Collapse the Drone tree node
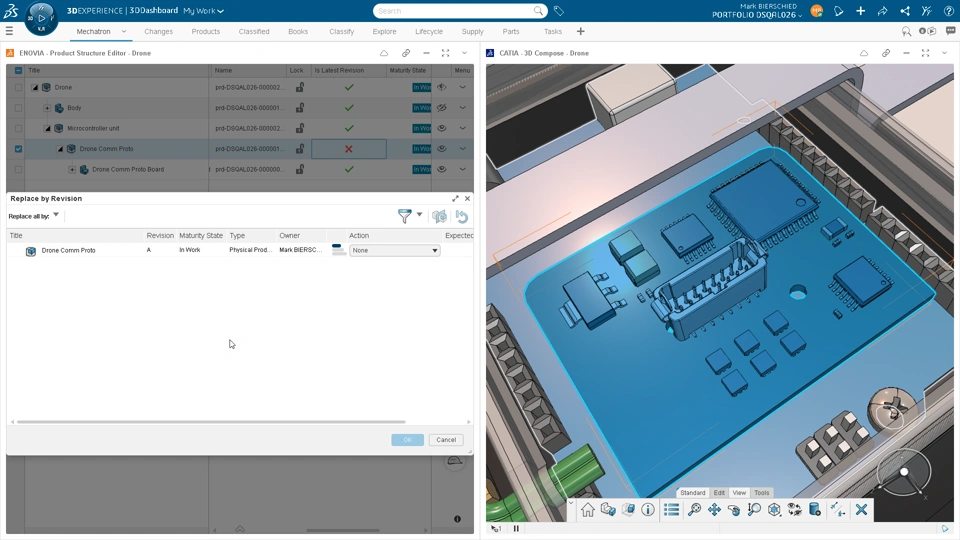Image resolution: width=960 pixels, height=540 pixels. coord(35,88)
